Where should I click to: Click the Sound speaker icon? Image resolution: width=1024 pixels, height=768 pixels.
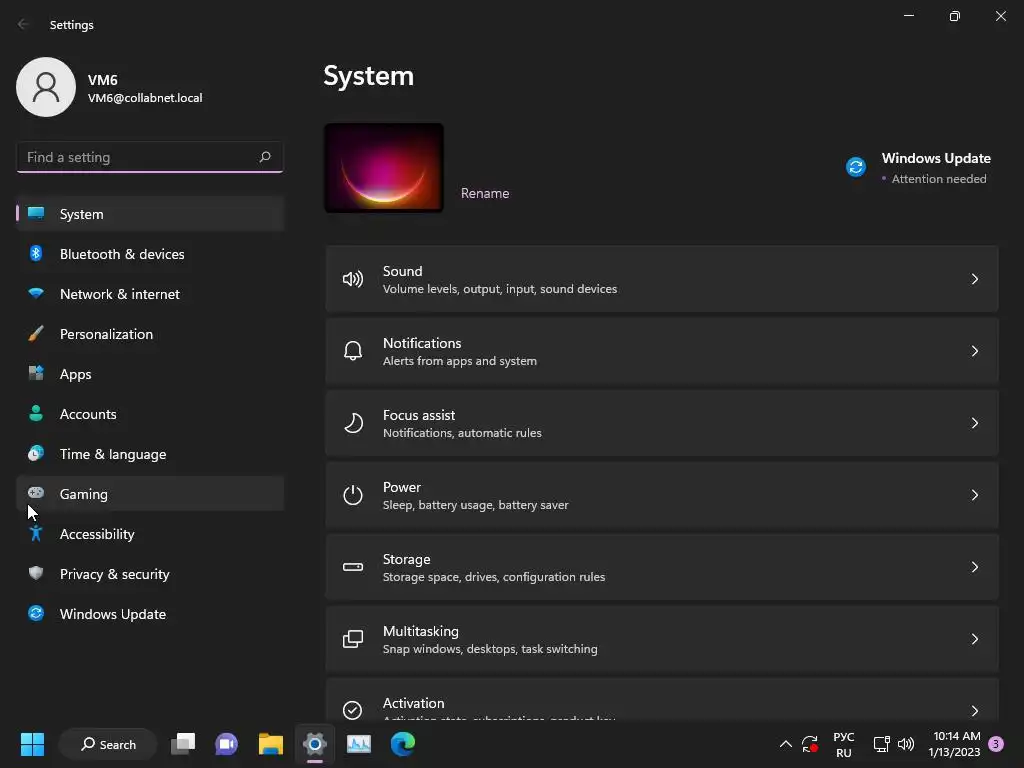coord(353,280)
